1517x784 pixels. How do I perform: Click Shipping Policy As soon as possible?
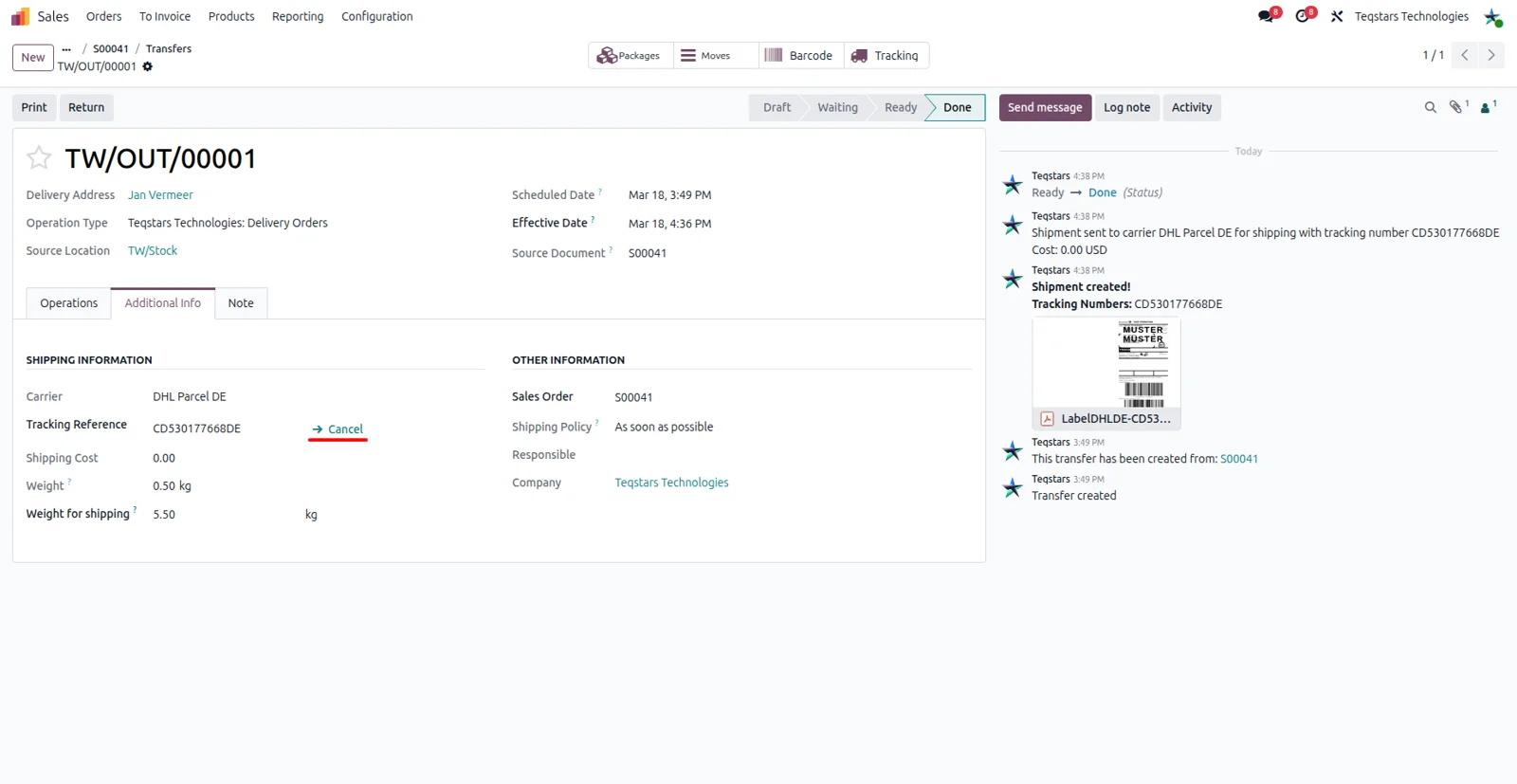tap(664, 428)
